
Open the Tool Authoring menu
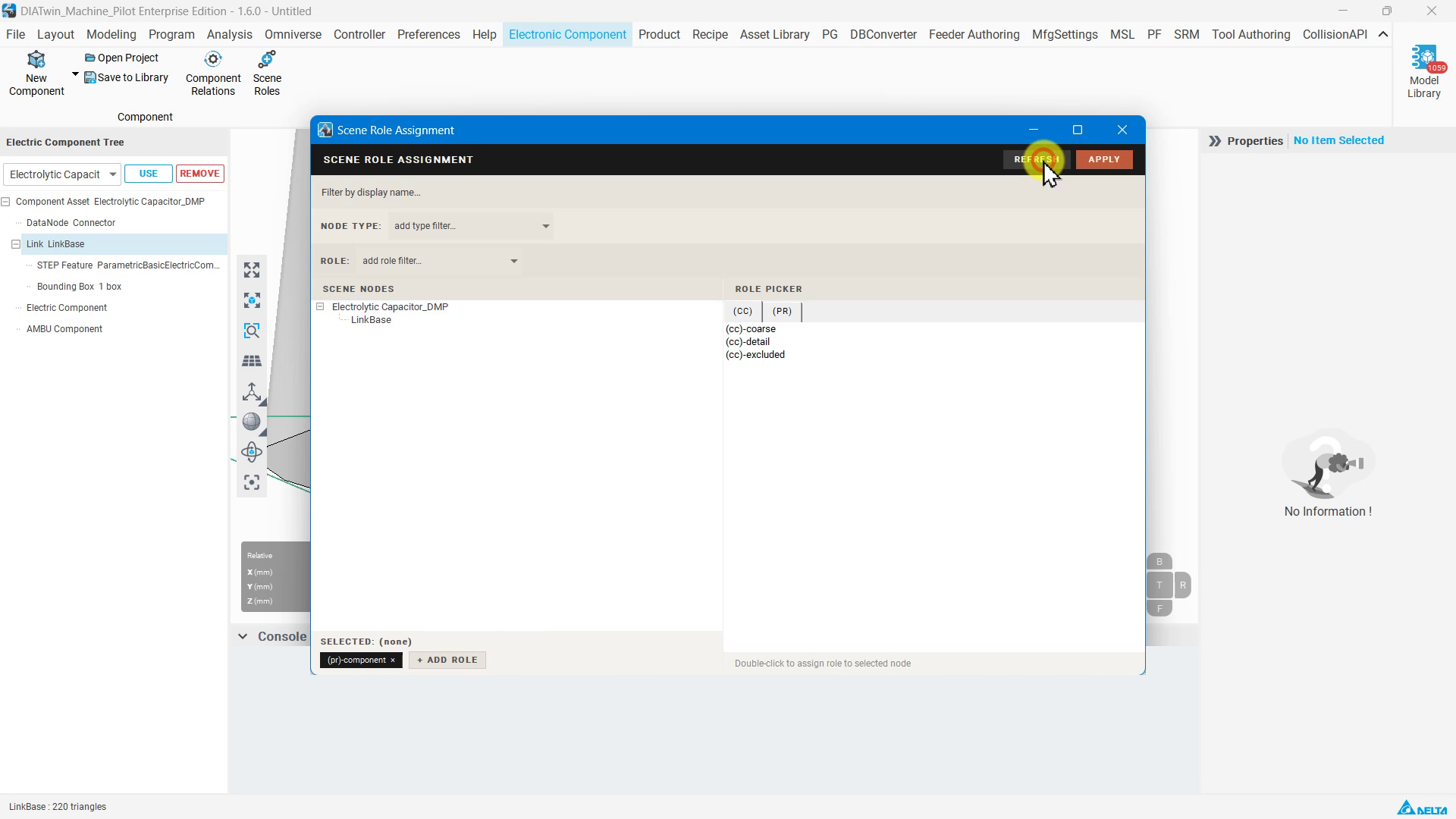coord(1250,35)
